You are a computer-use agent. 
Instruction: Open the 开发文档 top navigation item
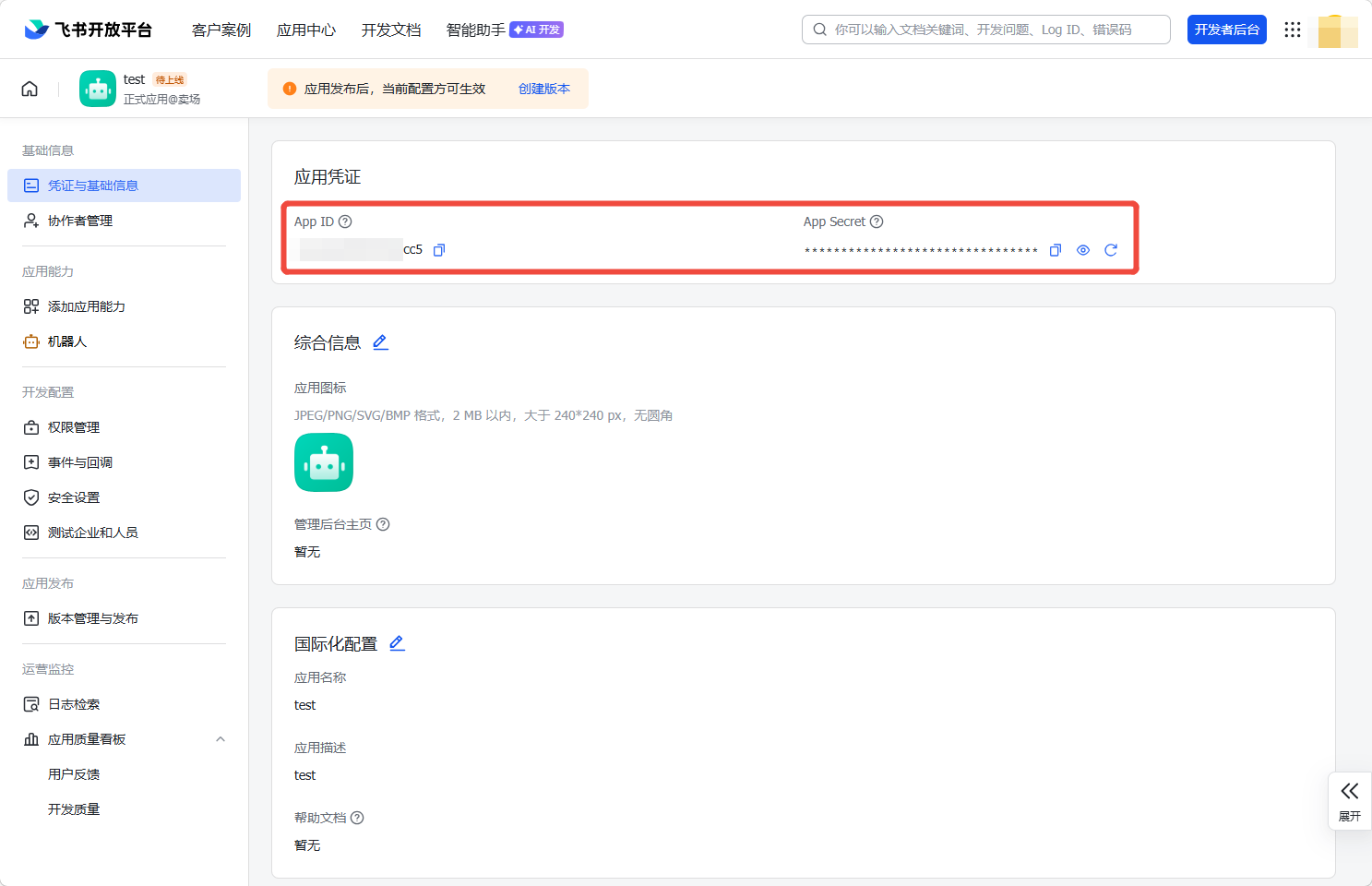(x=391, y=30)
